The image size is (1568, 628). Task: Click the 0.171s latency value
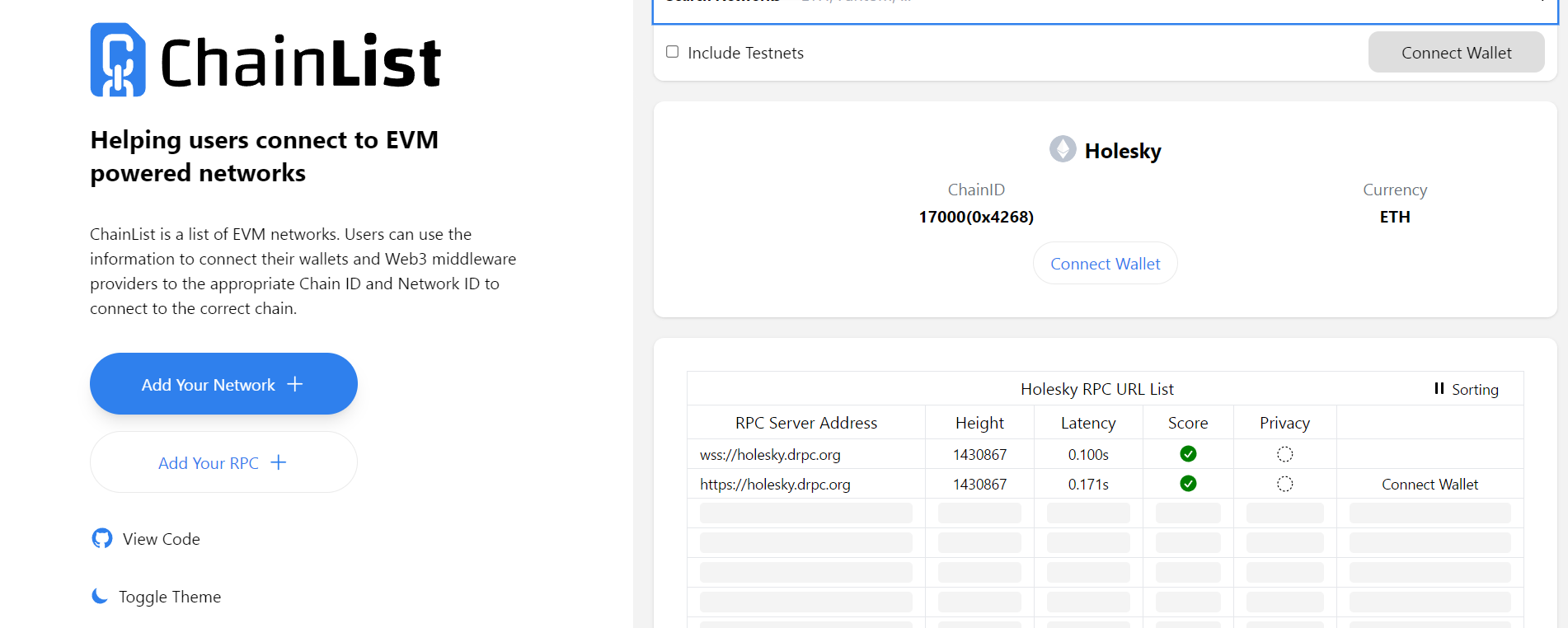pyautogui.click(x=1088, y=484)
